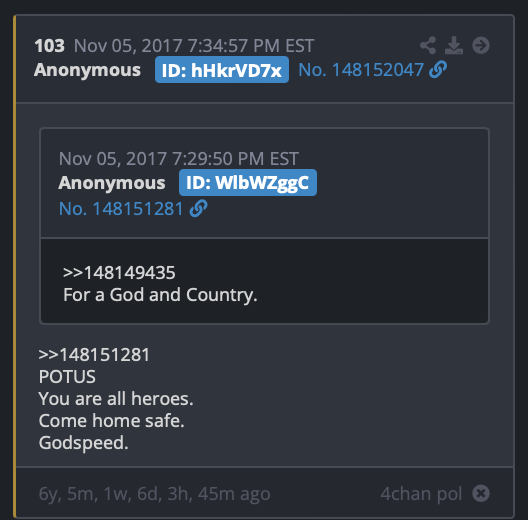Click the >>148151281 reply reference in body
This screenshot has height=520, width=528.
(94, 355)
